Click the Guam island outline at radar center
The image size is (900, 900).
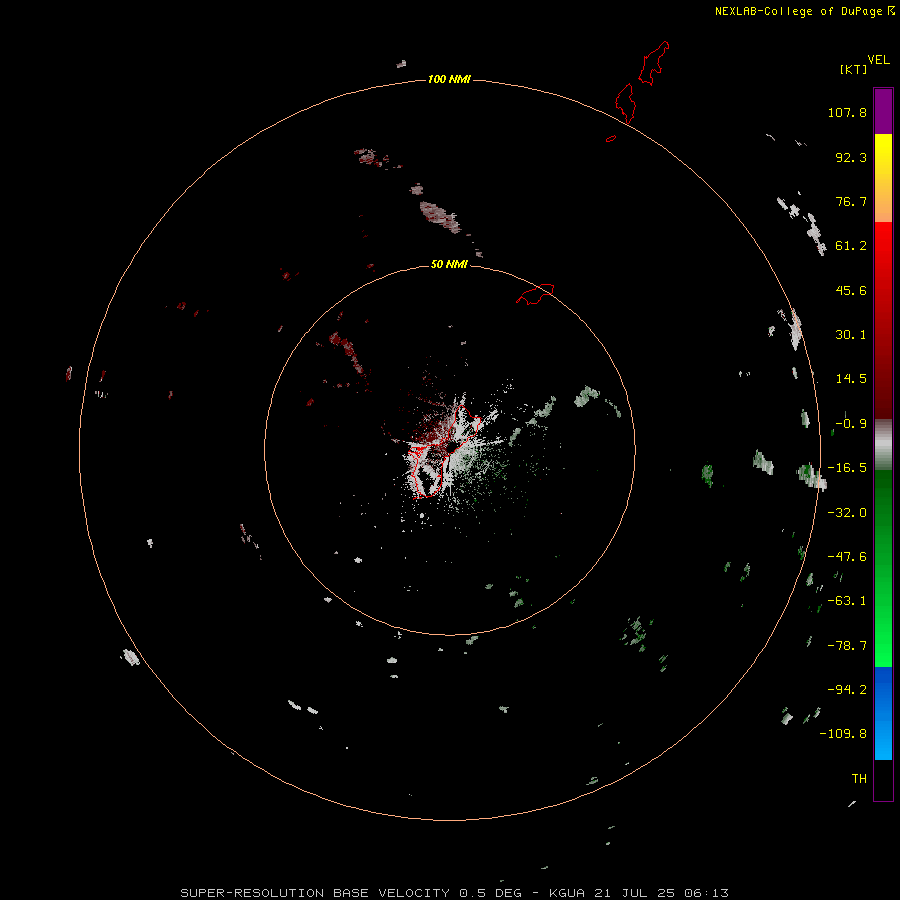pyautogui.click(x=447, y=453)
